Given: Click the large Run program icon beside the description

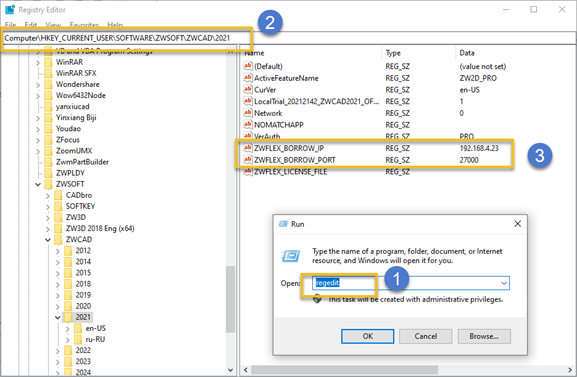Looking at the screenshot, I should (x=291, y=256).
